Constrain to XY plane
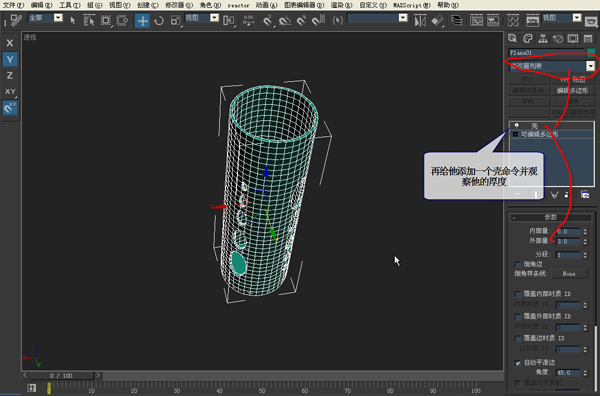The width and height of the screenshot is (600, 396). click(10, 91)
